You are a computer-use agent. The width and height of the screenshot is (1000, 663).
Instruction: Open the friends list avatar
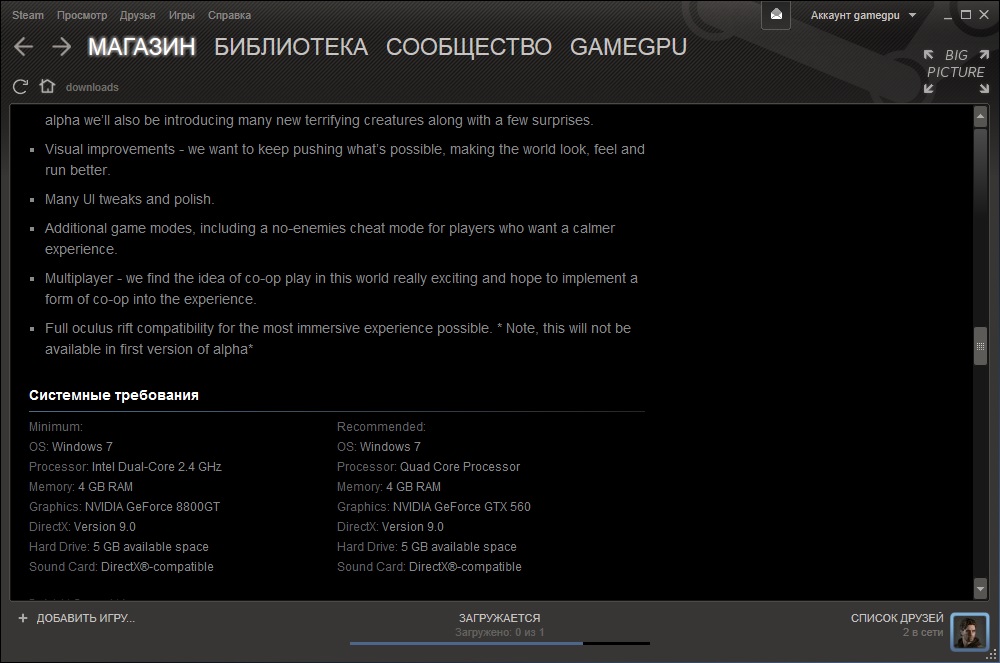tap(969, 632)
